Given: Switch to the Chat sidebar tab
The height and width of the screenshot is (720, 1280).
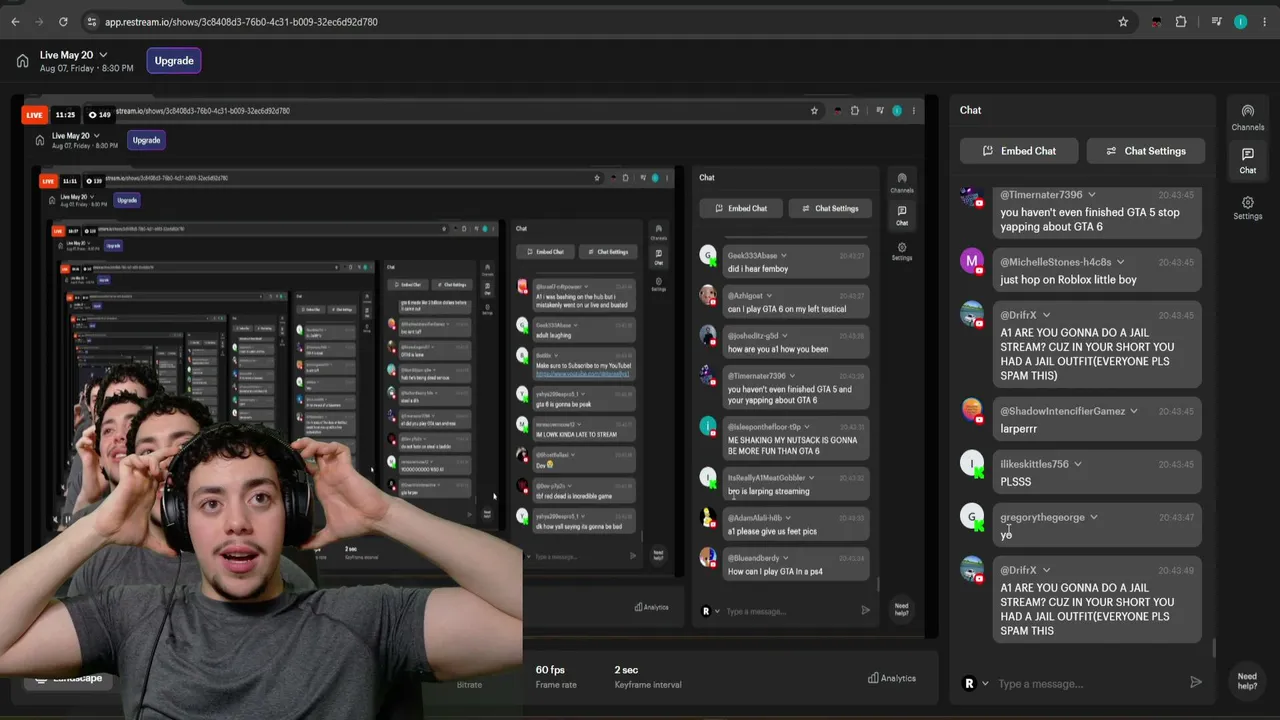Looking at the screenshot, I should (1247, 160).
